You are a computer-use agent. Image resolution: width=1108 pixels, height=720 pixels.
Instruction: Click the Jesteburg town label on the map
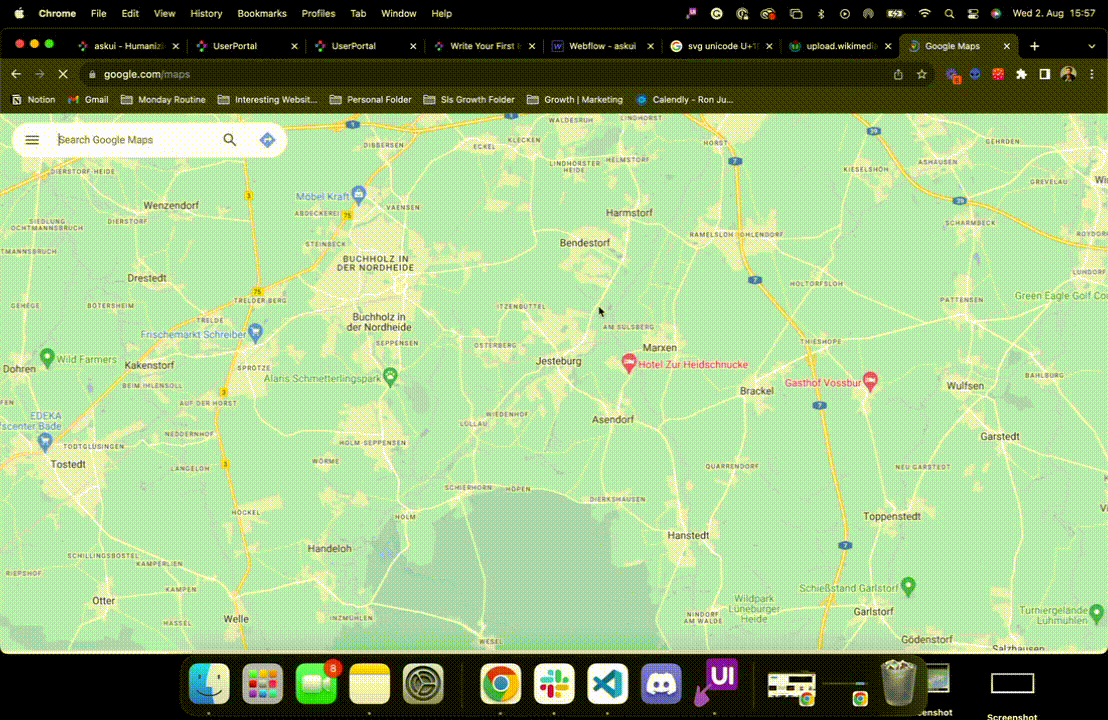click(558, 361)
